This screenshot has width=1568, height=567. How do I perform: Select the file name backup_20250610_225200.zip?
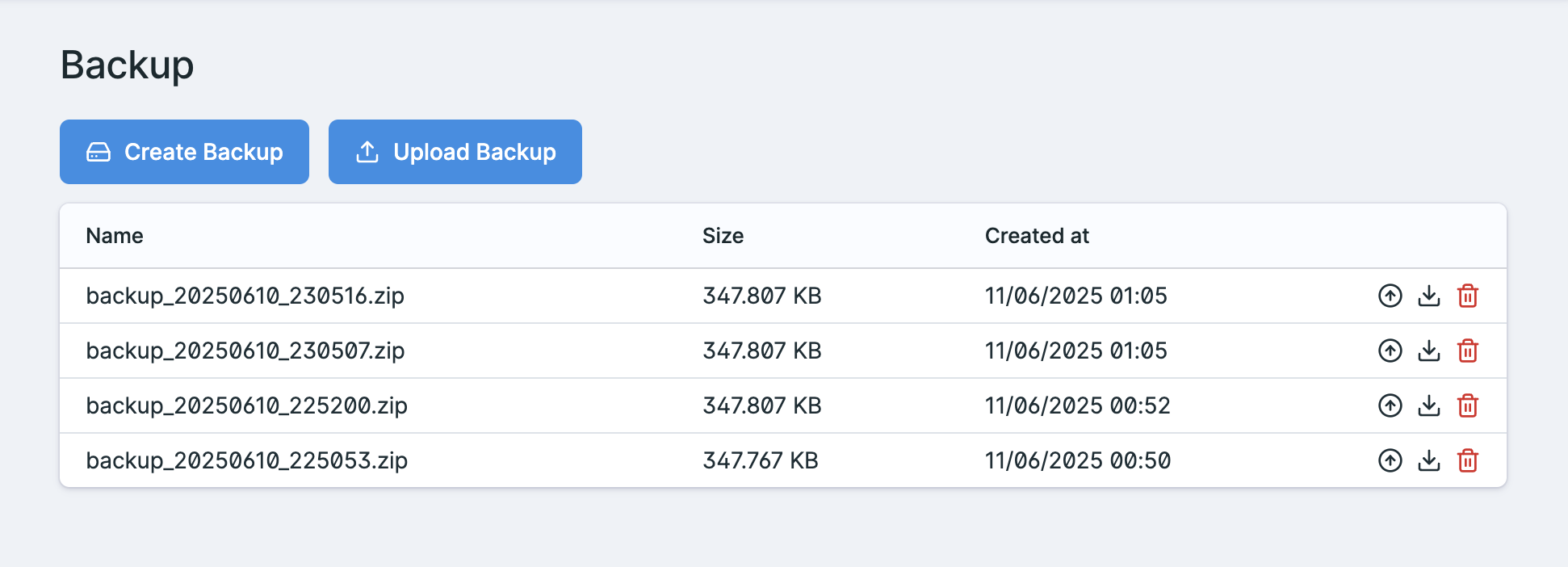point(247,406)
